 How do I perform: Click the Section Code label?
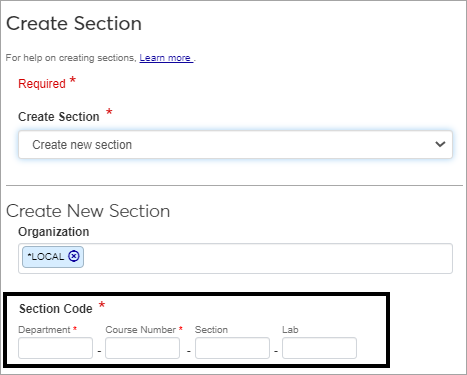pos(56,309)
